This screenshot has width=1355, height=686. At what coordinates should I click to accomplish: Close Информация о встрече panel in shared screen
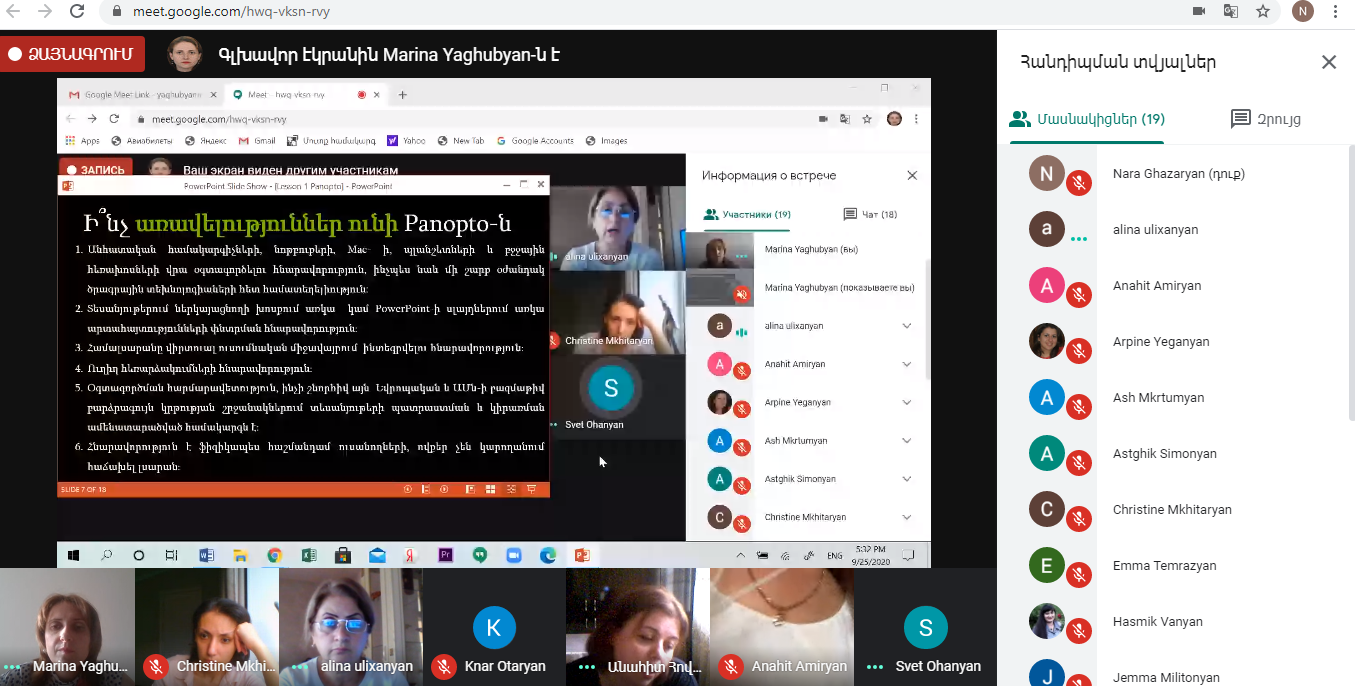click(912, 175)
